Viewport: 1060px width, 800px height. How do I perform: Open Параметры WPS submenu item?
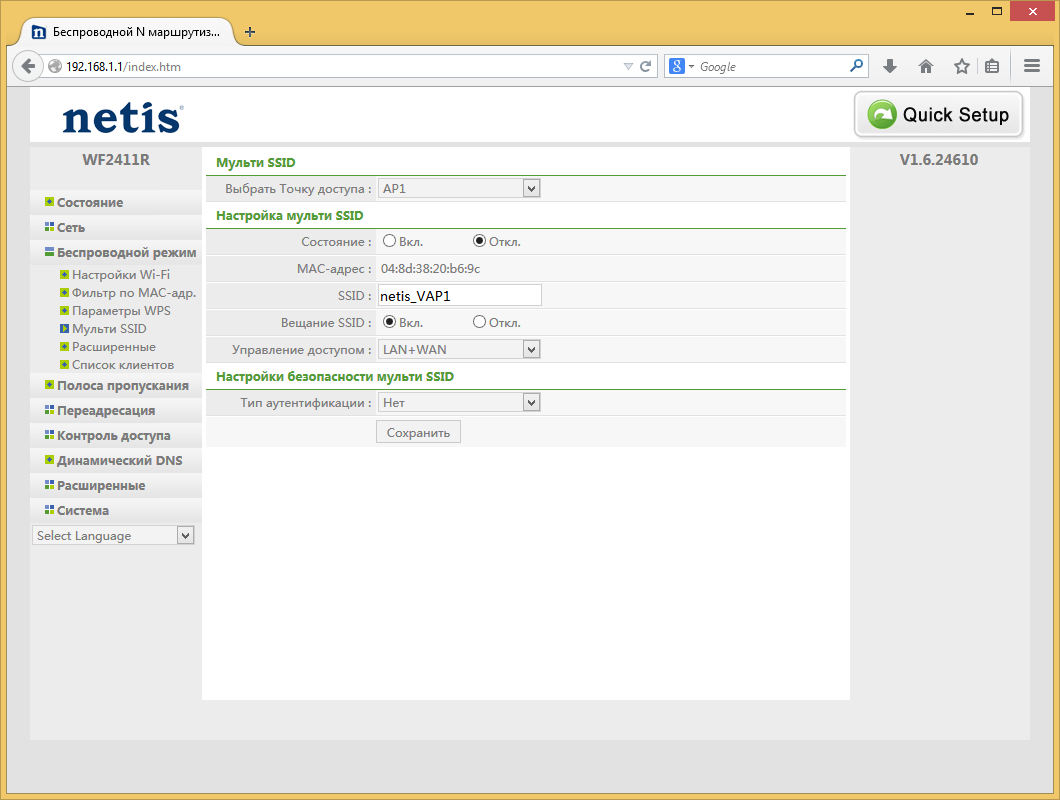pos(121,310)
